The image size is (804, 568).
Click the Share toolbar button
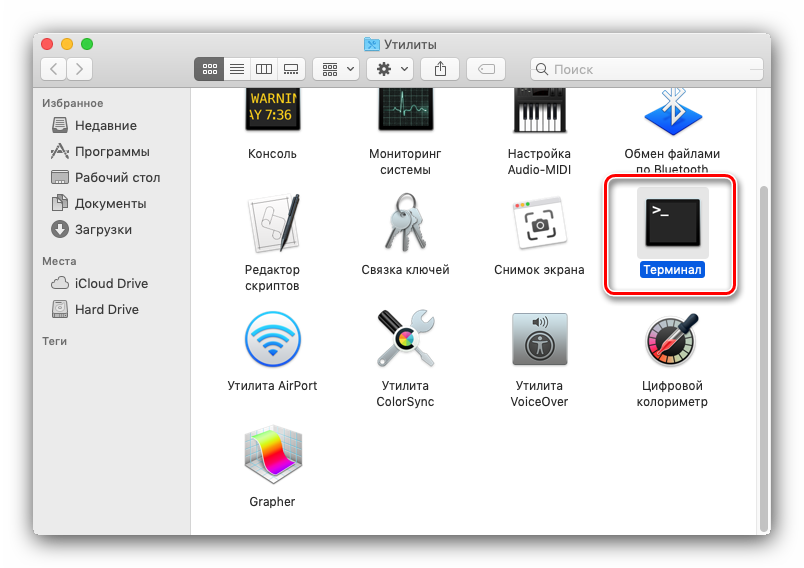[440, 69]
